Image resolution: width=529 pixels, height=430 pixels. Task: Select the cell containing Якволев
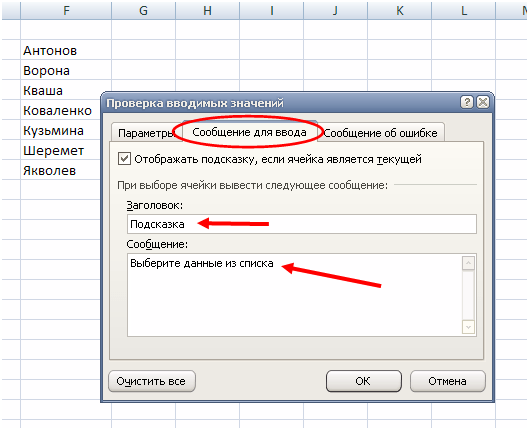[61, 170]
